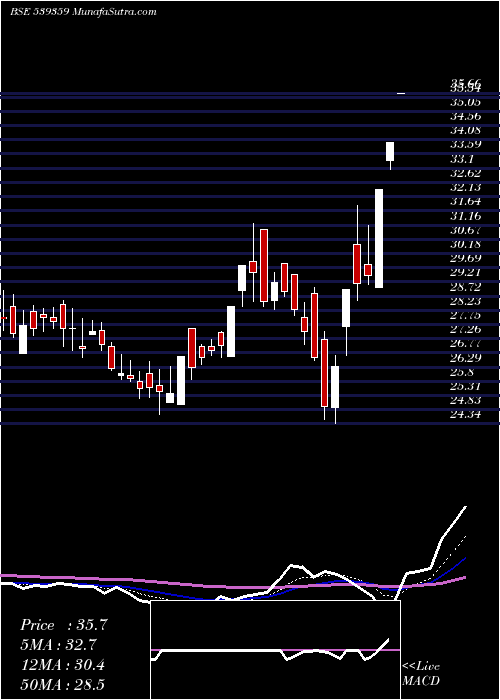The height and width of the screenshot is (700, 500).
Task: Click the tall white candle reaching 32.13
Action: pyautogui.click(x=379, y=238)
